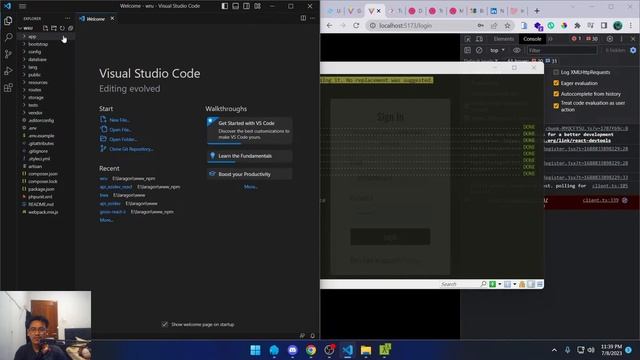Screen dimensions: 640x360
Task: Expand the config folder
Action: pos(46,52)
